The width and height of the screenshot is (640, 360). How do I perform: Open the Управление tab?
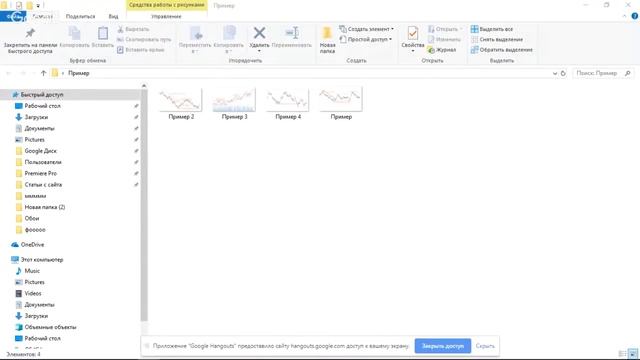[x=166, y=16]
